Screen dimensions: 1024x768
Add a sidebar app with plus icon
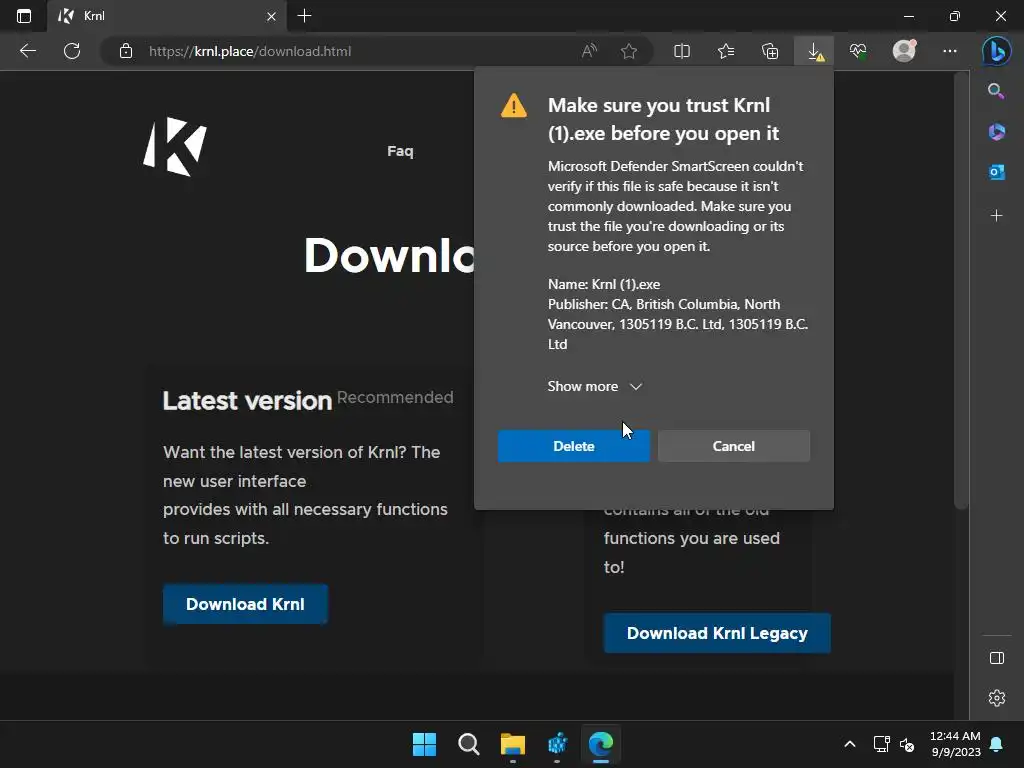click(x=997, y=216)
